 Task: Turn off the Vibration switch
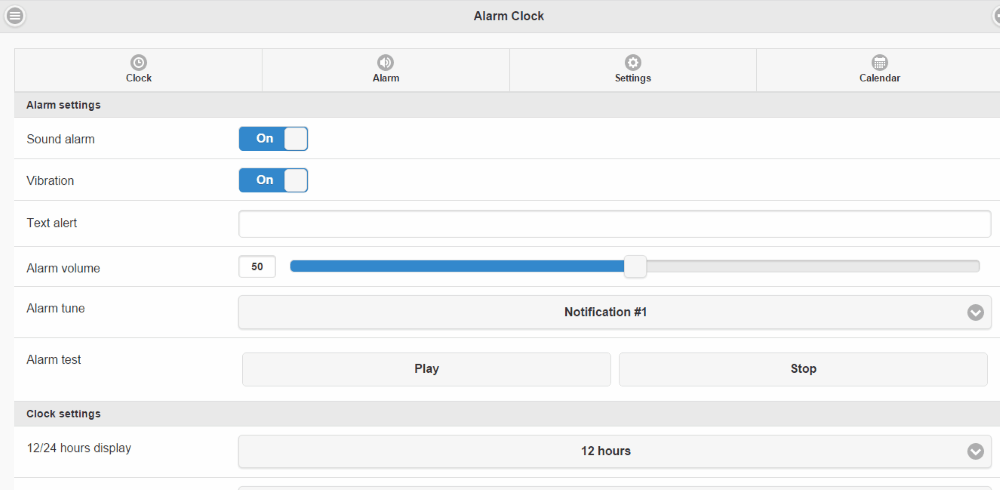click(x=273, y=181)
